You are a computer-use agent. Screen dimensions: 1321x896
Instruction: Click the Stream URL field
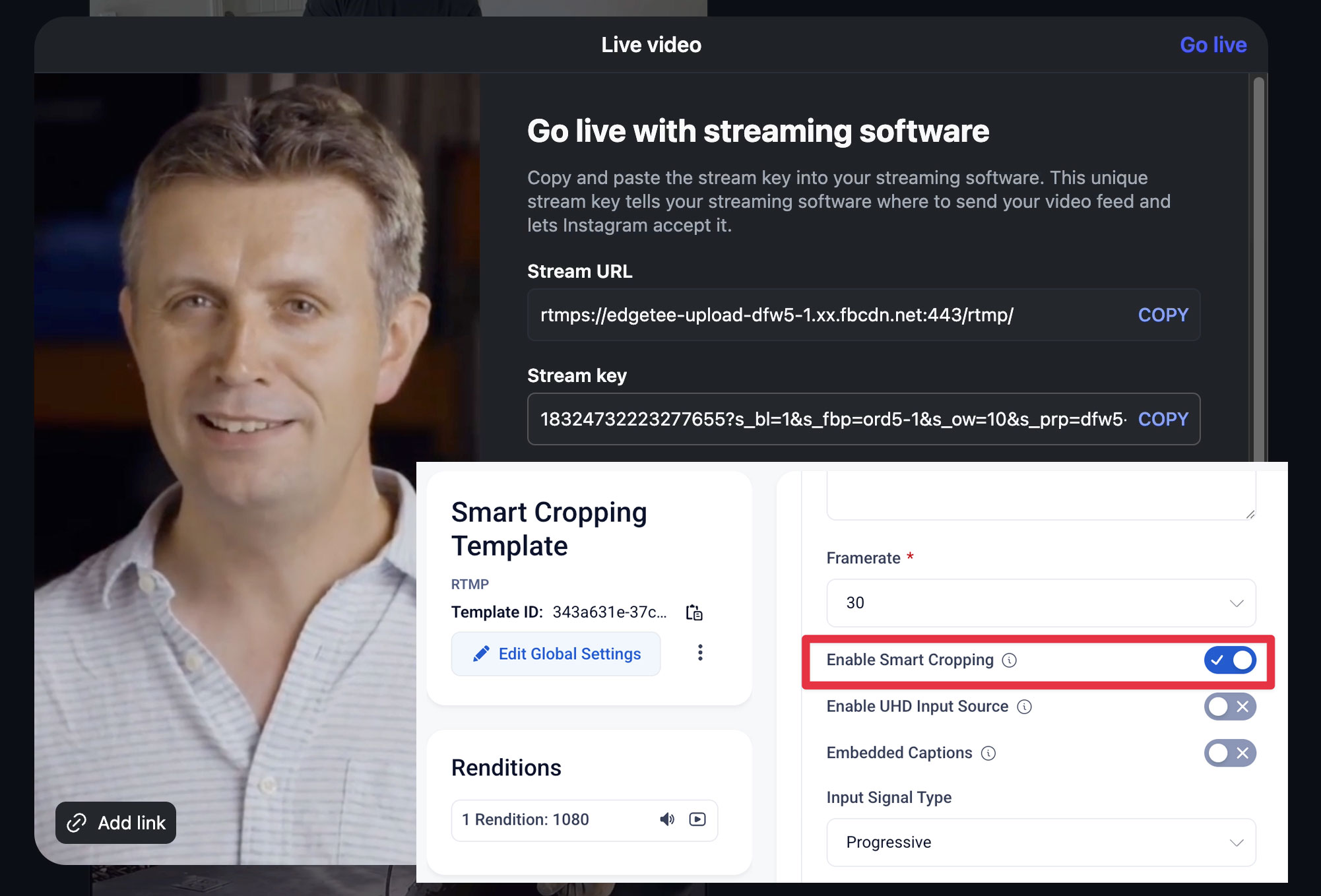coord(864,315)
